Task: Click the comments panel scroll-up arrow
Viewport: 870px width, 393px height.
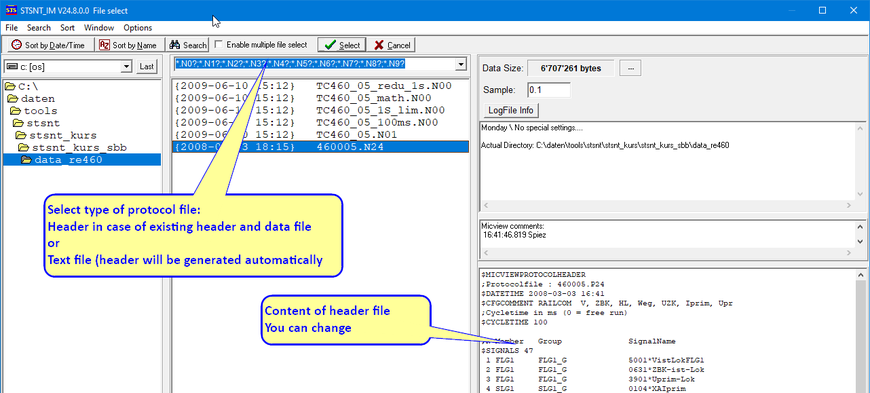Action: click(x=860, y=226)
